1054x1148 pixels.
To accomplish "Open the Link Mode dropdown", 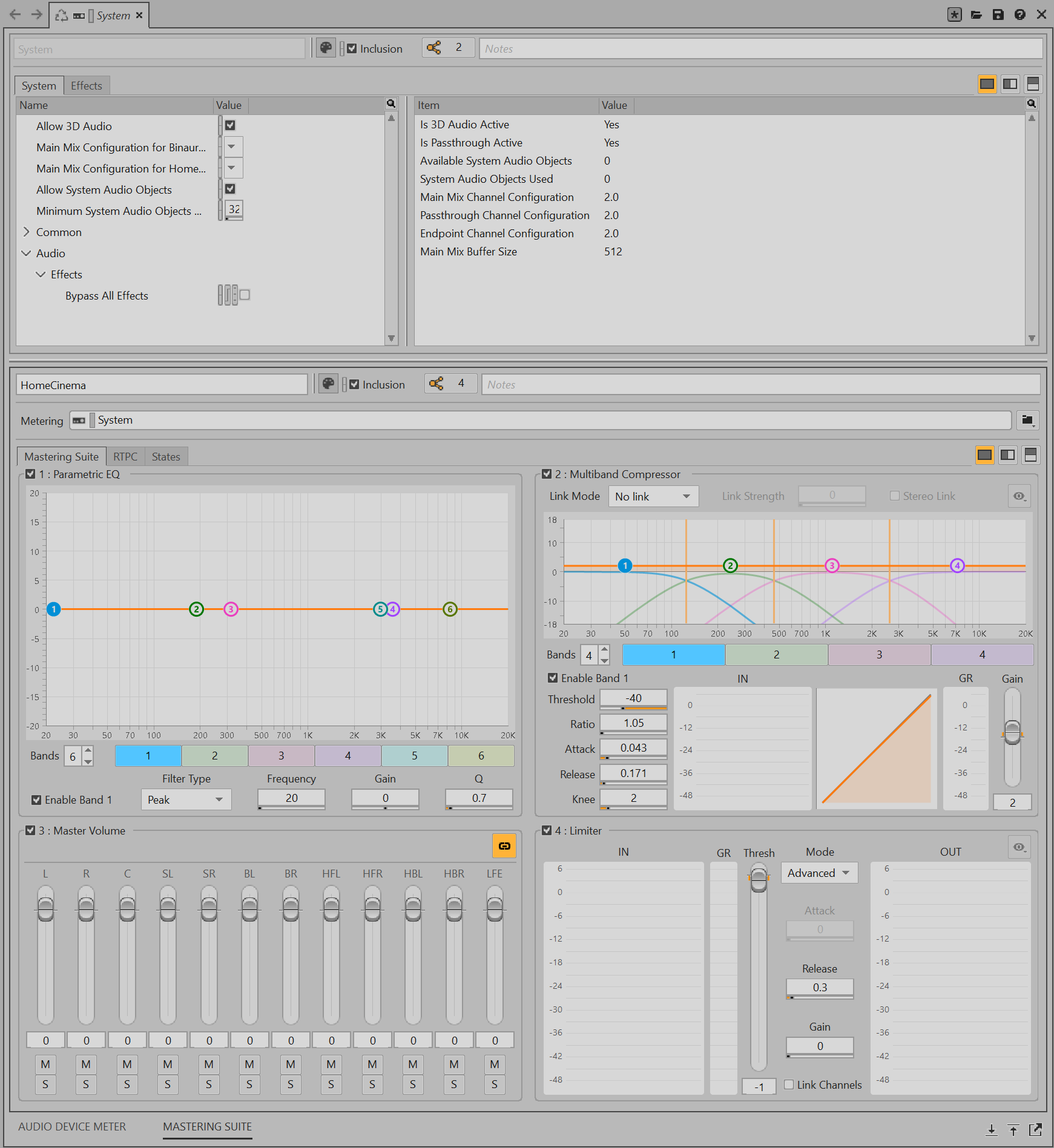I will click(x=653, y=496).
